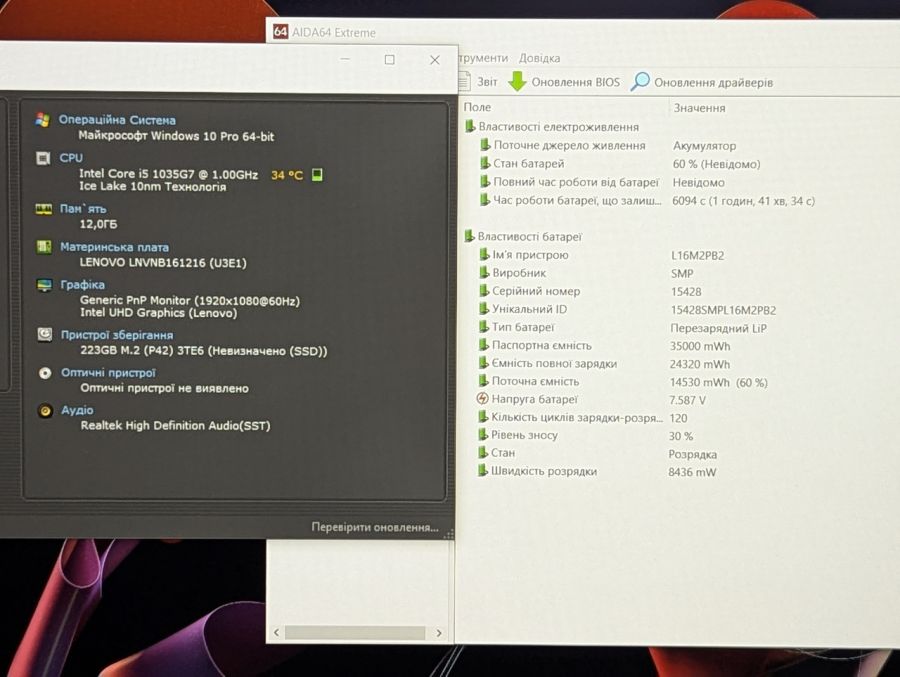Click the green CPU temperature indicator icon
The image size is (900, 677).
pyautogui.click(x=317, y=175)
